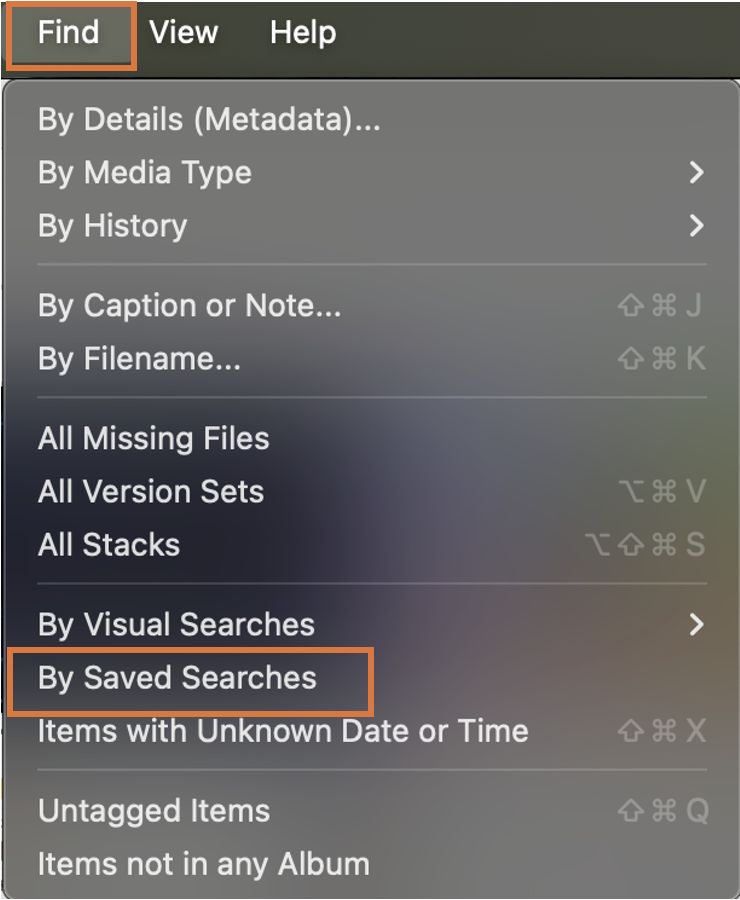Viewport: 740px width, 900px height.
Task: Select the By Media Type entry
Action: pos(145,173)
